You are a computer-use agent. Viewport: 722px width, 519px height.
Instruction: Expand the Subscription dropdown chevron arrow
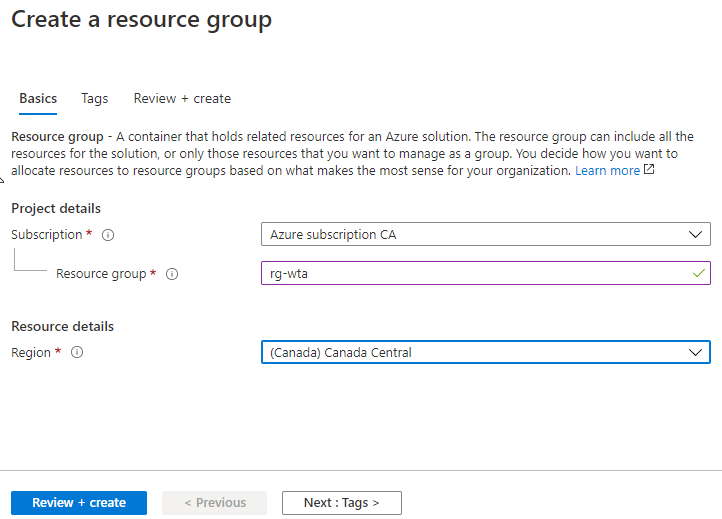[696, 235]
